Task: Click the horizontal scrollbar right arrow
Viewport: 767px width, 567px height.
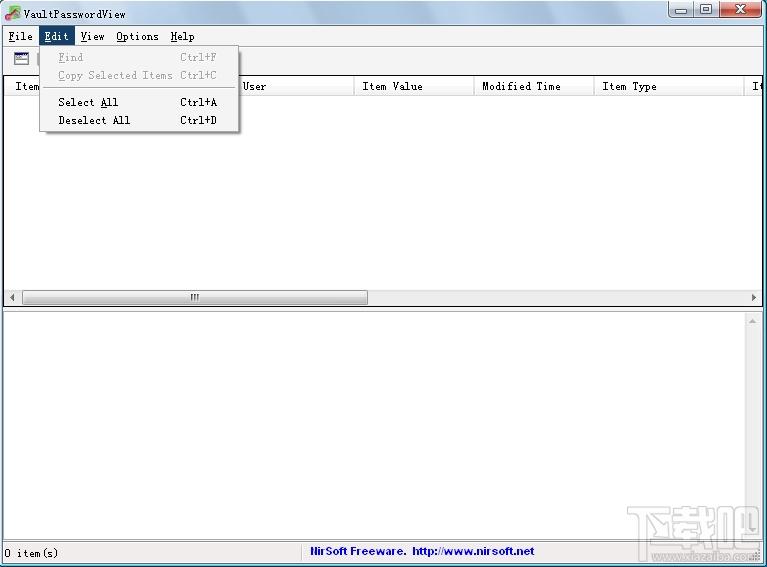Action: click(x=754, y=297)
